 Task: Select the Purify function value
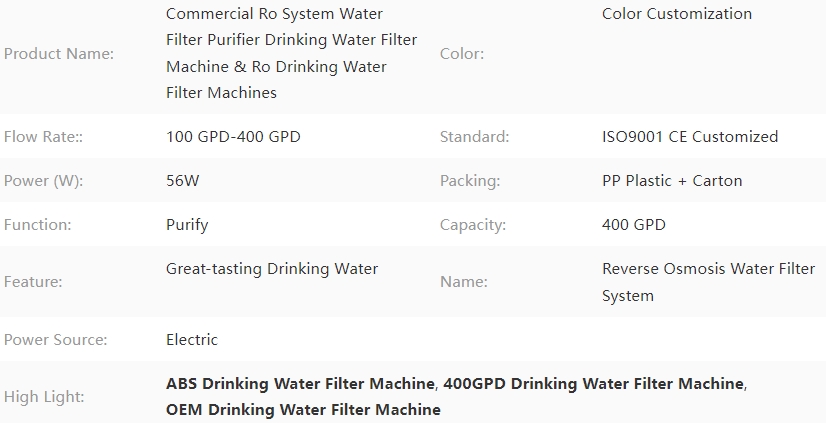(187, 225)
